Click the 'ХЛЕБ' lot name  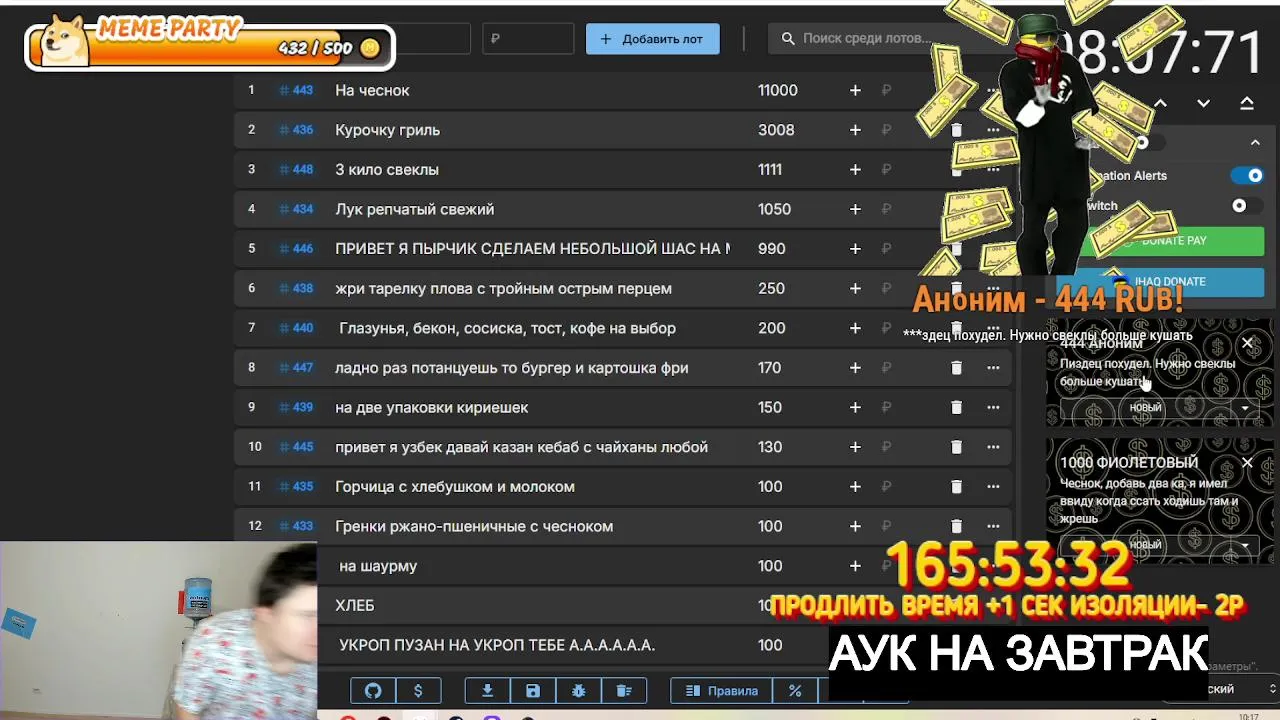[355, 606]
